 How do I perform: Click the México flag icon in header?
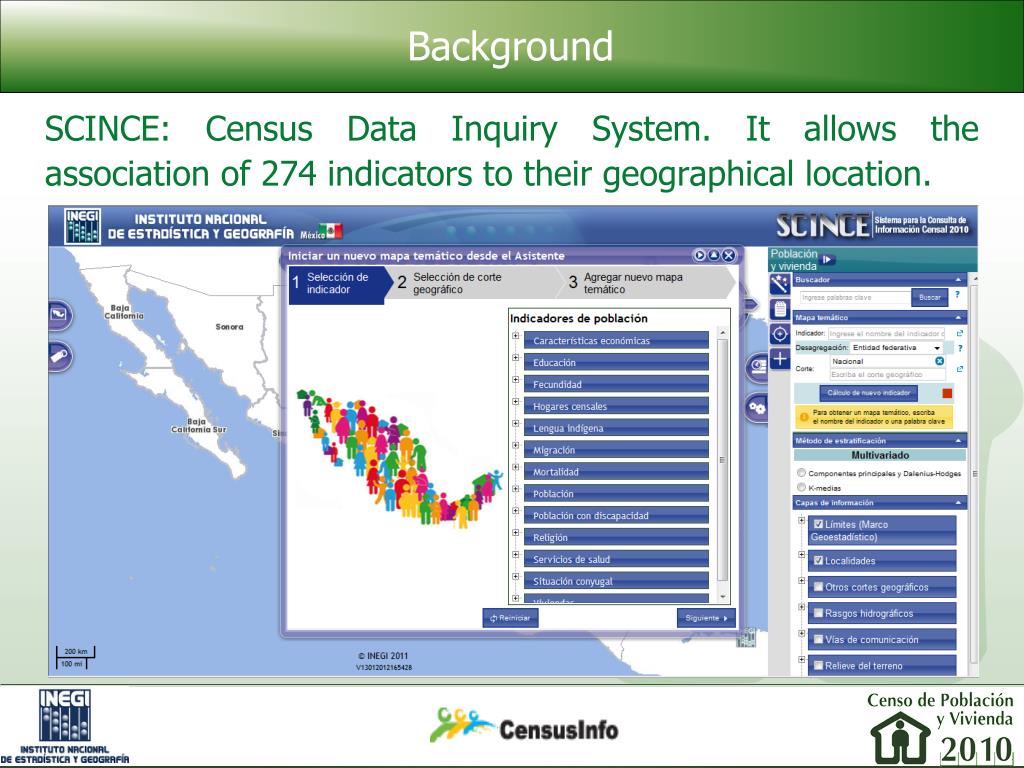[x=334, y=231]
